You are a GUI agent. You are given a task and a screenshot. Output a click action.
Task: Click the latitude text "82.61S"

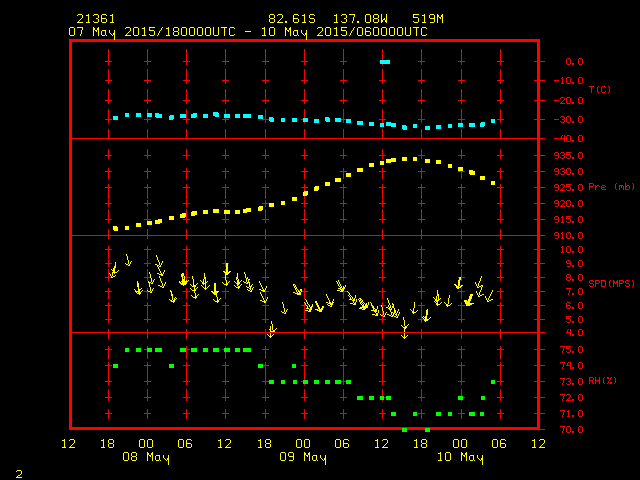pos(292,19)
